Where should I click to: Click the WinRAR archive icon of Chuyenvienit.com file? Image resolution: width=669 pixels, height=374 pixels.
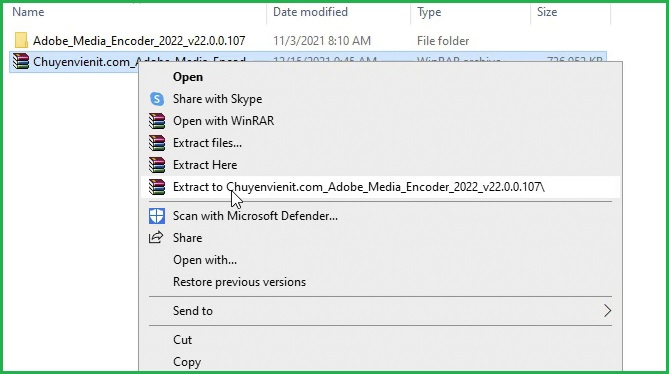coord(20,61)
